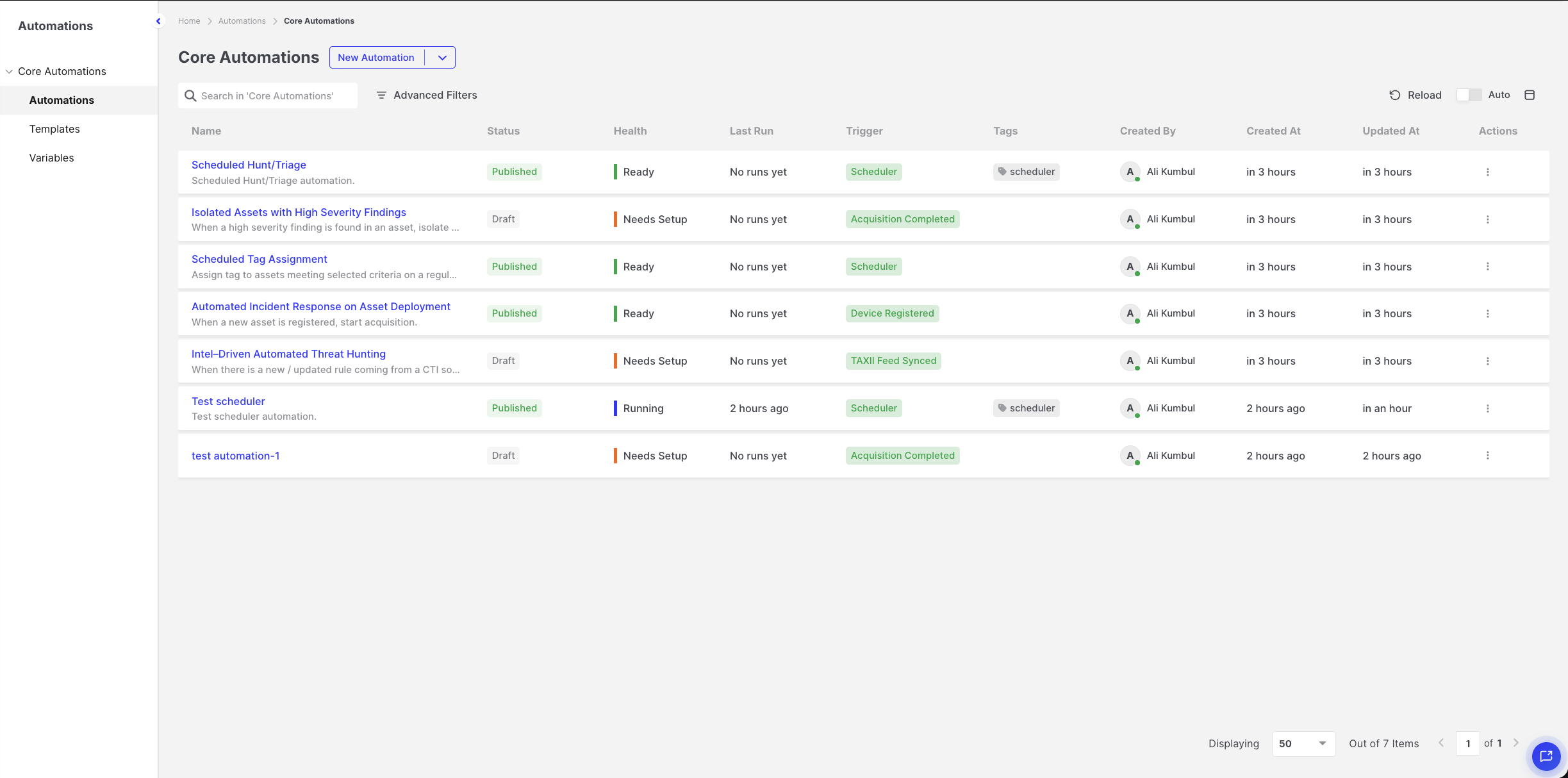Open the Displaying 50 page size dropdown
Screen dimensions: 1568x778
(1303, 743)
